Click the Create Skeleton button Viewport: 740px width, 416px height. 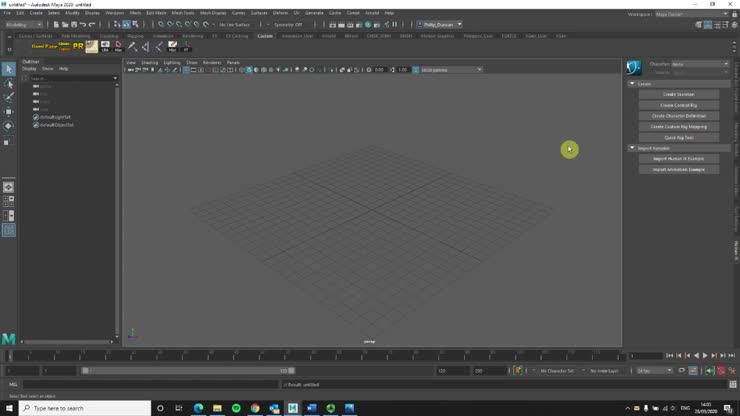679,94
